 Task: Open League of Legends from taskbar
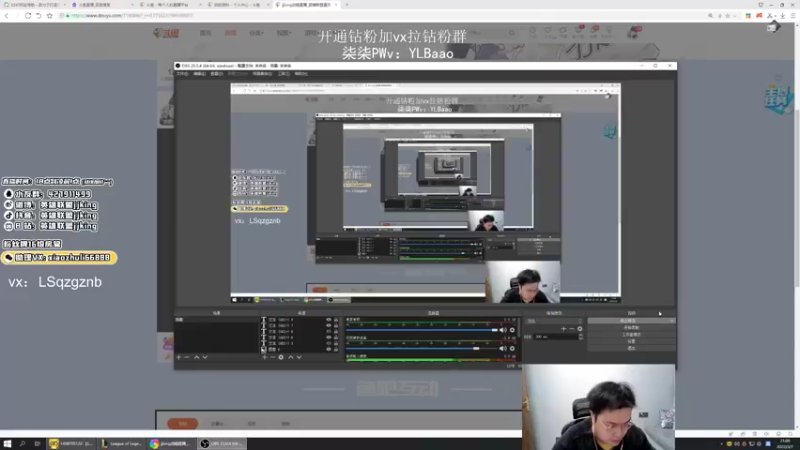pos(121,444)
